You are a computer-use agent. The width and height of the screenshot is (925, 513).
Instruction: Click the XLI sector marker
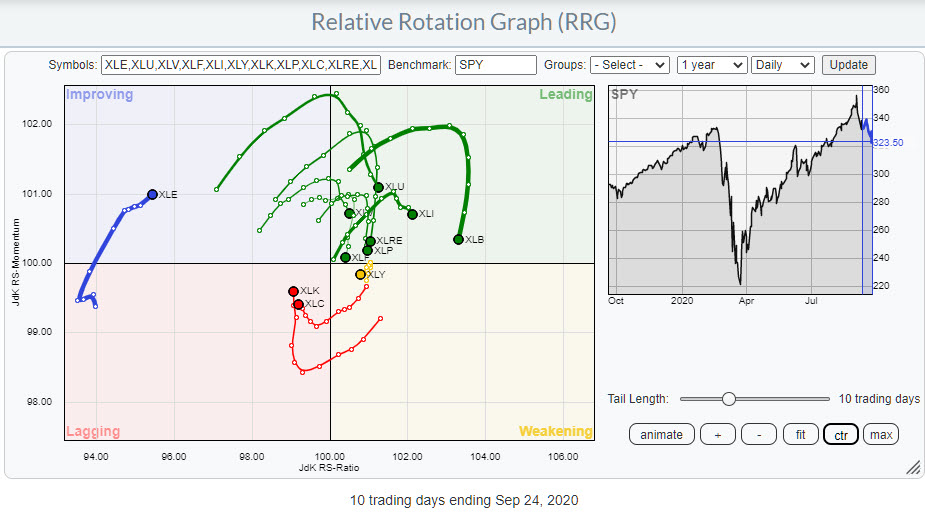[412, 214]
